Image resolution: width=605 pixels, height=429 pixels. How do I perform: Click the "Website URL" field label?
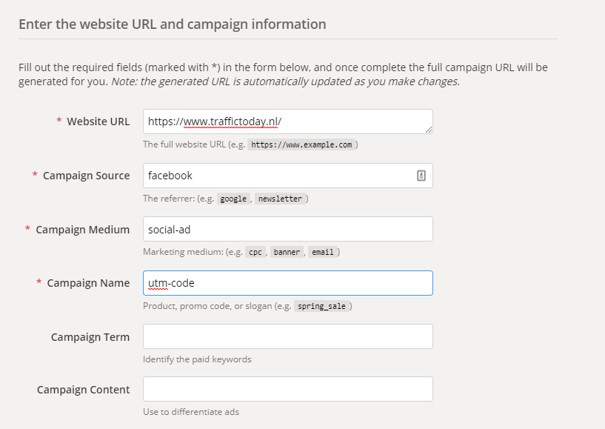tap(98, 121)
